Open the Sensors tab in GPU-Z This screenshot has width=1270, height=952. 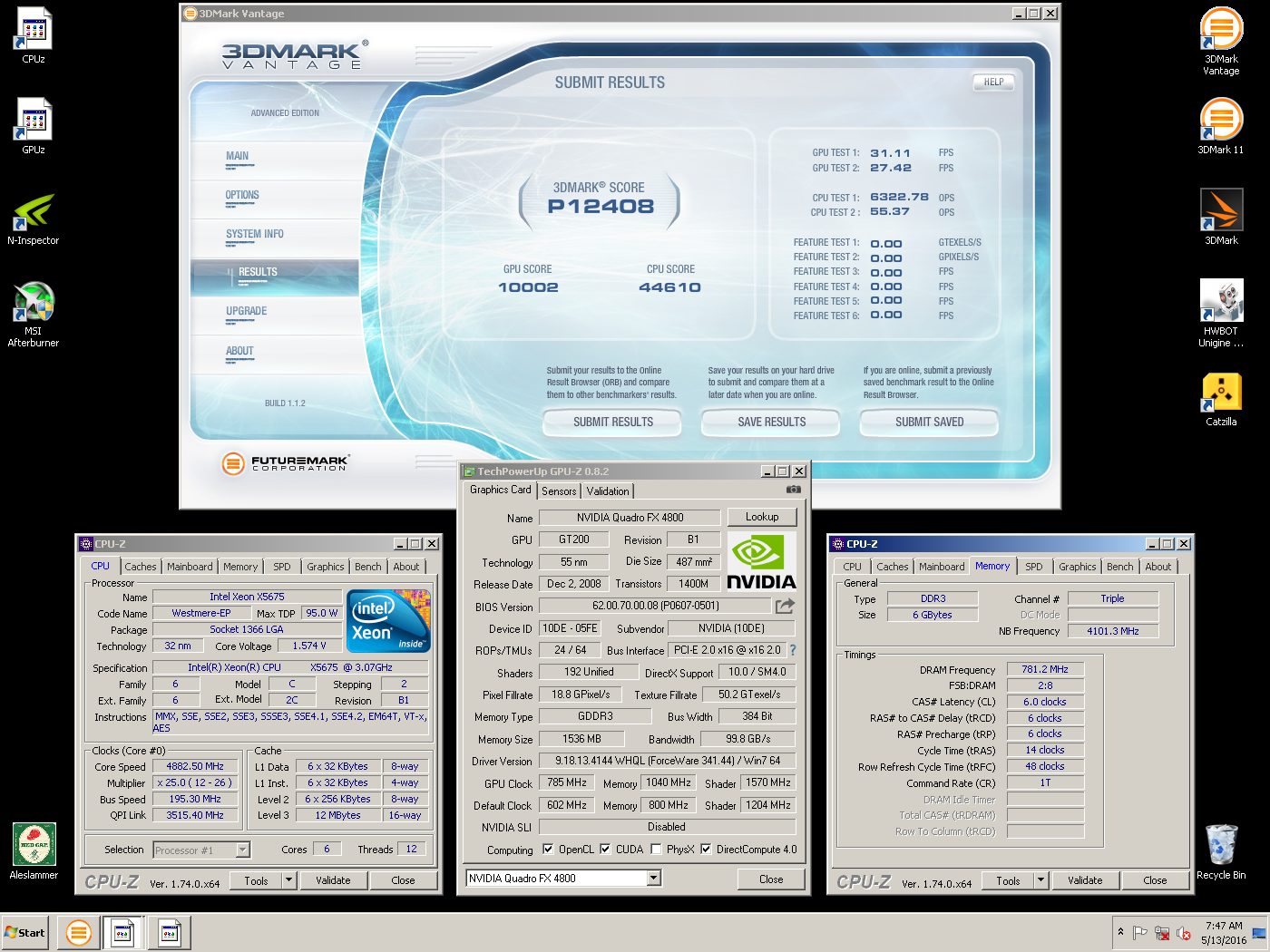(x=559, y=491)
